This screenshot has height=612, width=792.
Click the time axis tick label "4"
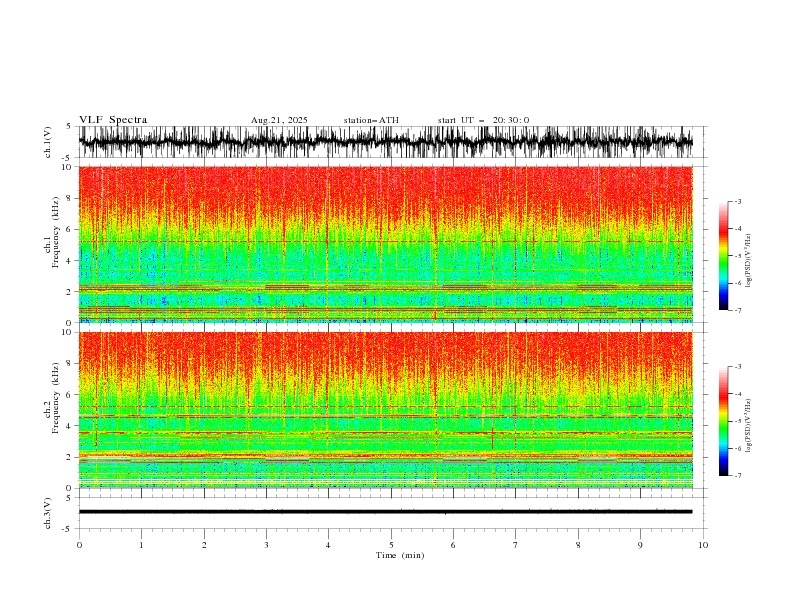(x=328, y=545)
